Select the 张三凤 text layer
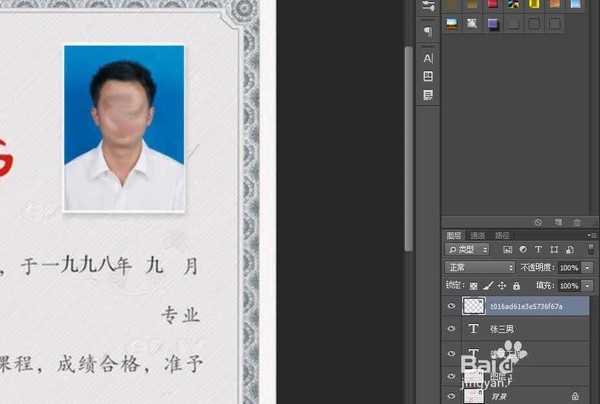The height and width of the screenshot is (404, 600). click(x=520, y=329)
